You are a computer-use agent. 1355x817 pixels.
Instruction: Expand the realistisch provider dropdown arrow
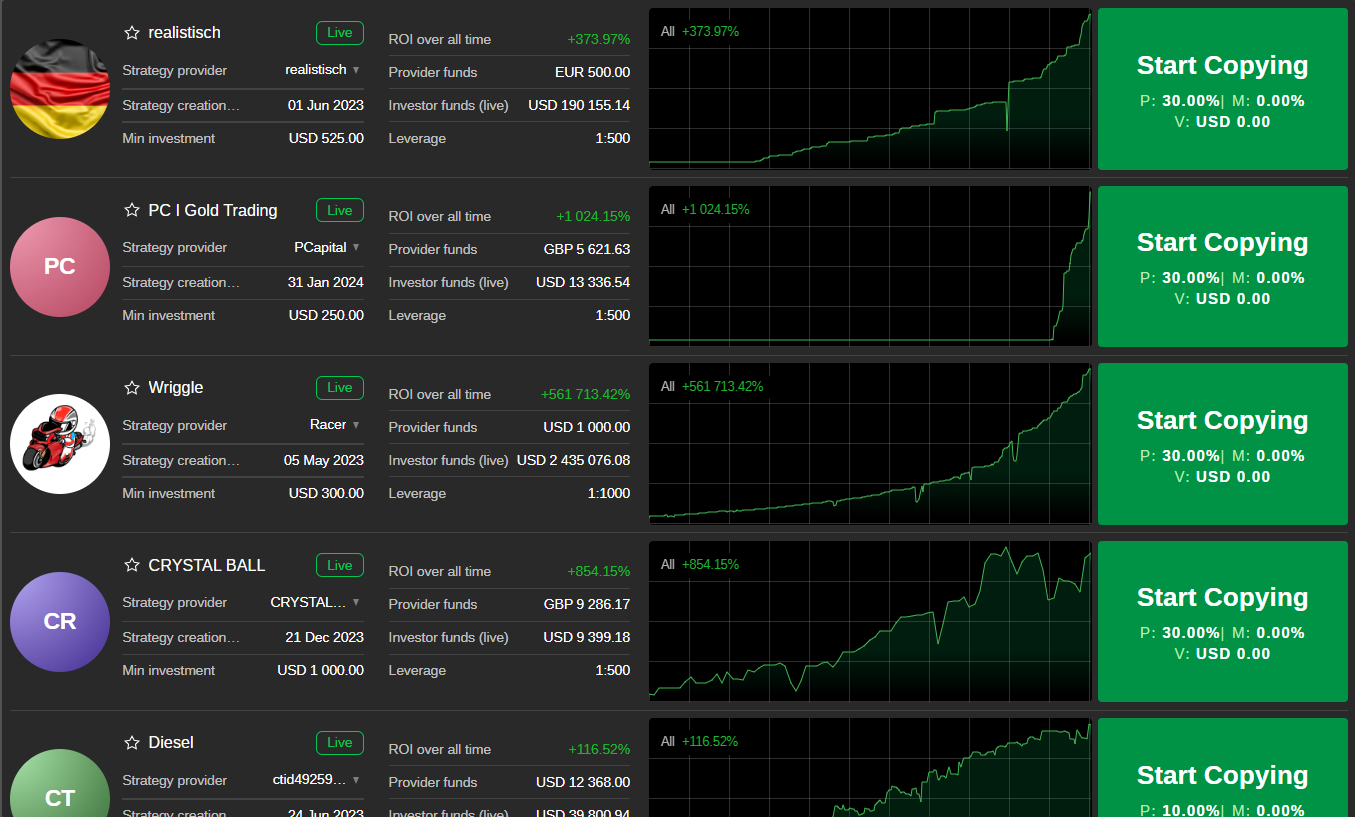click(x=356, y=70)
